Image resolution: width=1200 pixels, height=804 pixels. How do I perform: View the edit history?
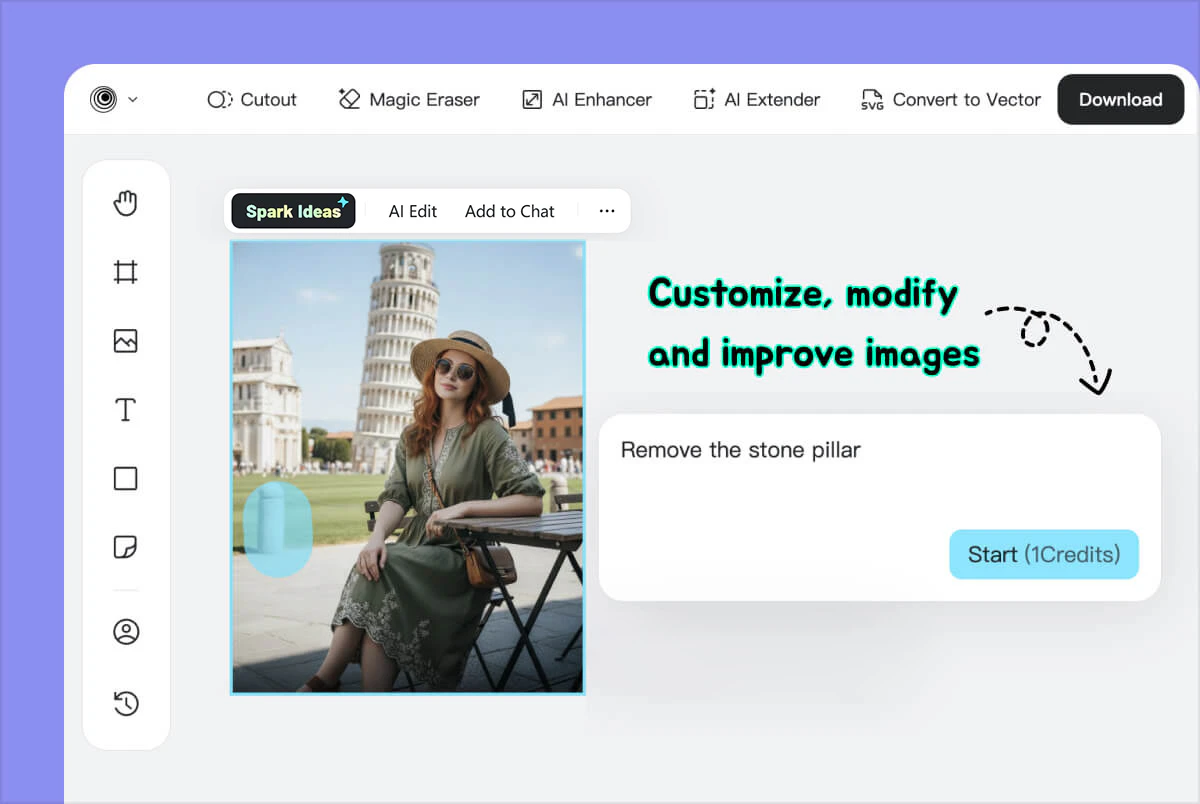click(126, 703)
